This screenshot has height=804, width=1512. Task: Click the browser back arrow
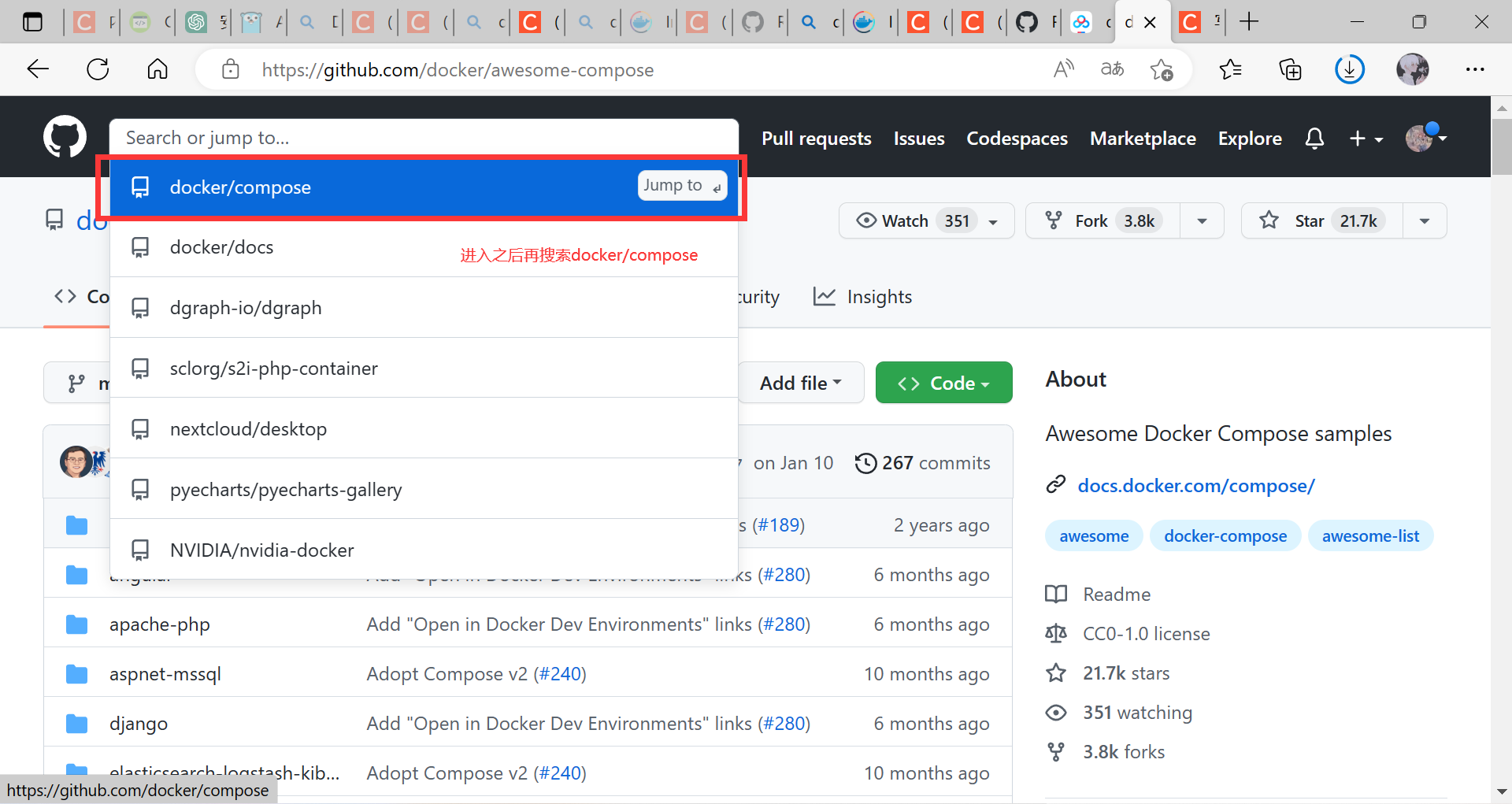38,69
